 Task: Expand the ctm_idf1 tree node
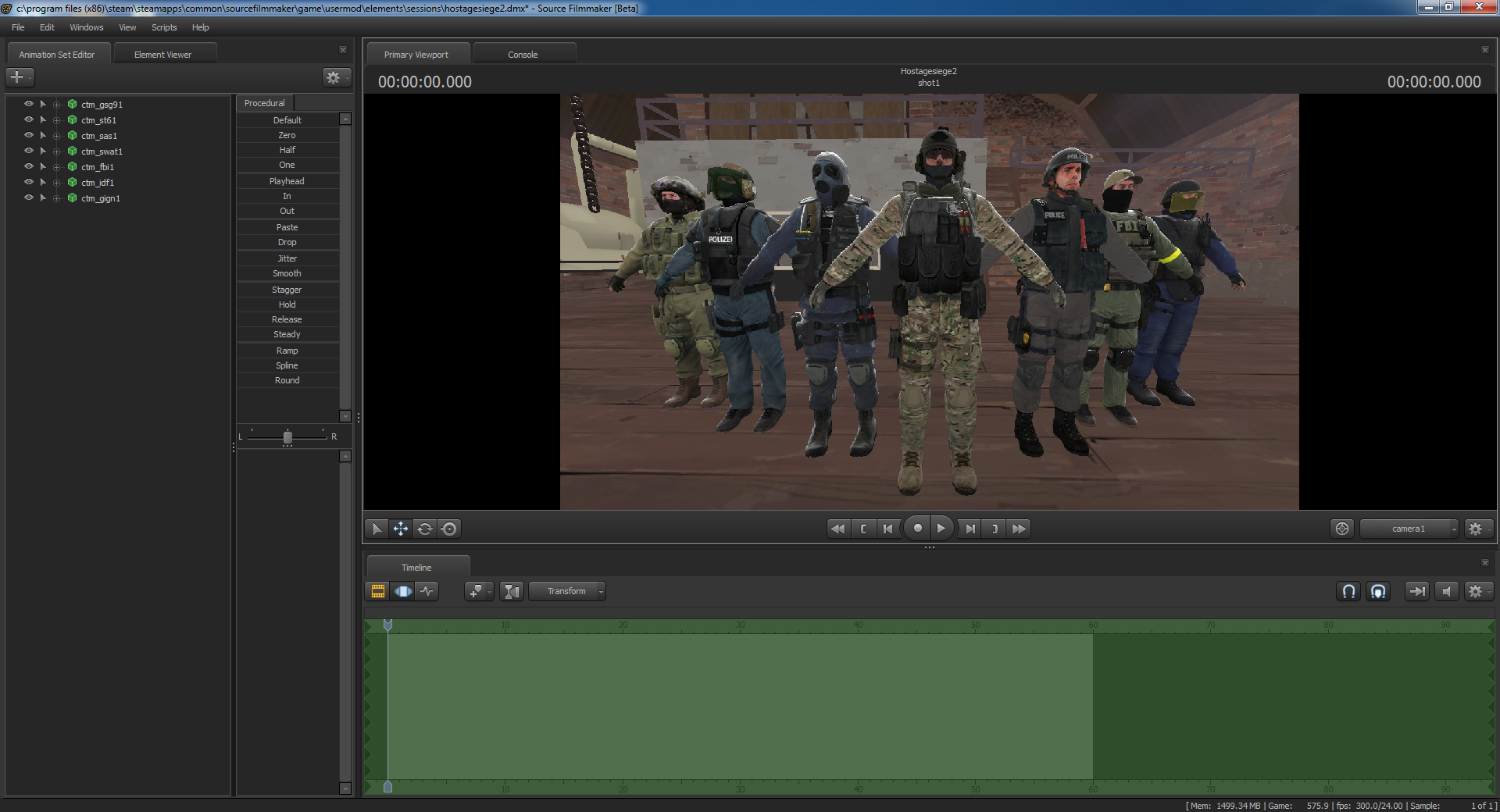pyautogui.click(x=56, y=183)
